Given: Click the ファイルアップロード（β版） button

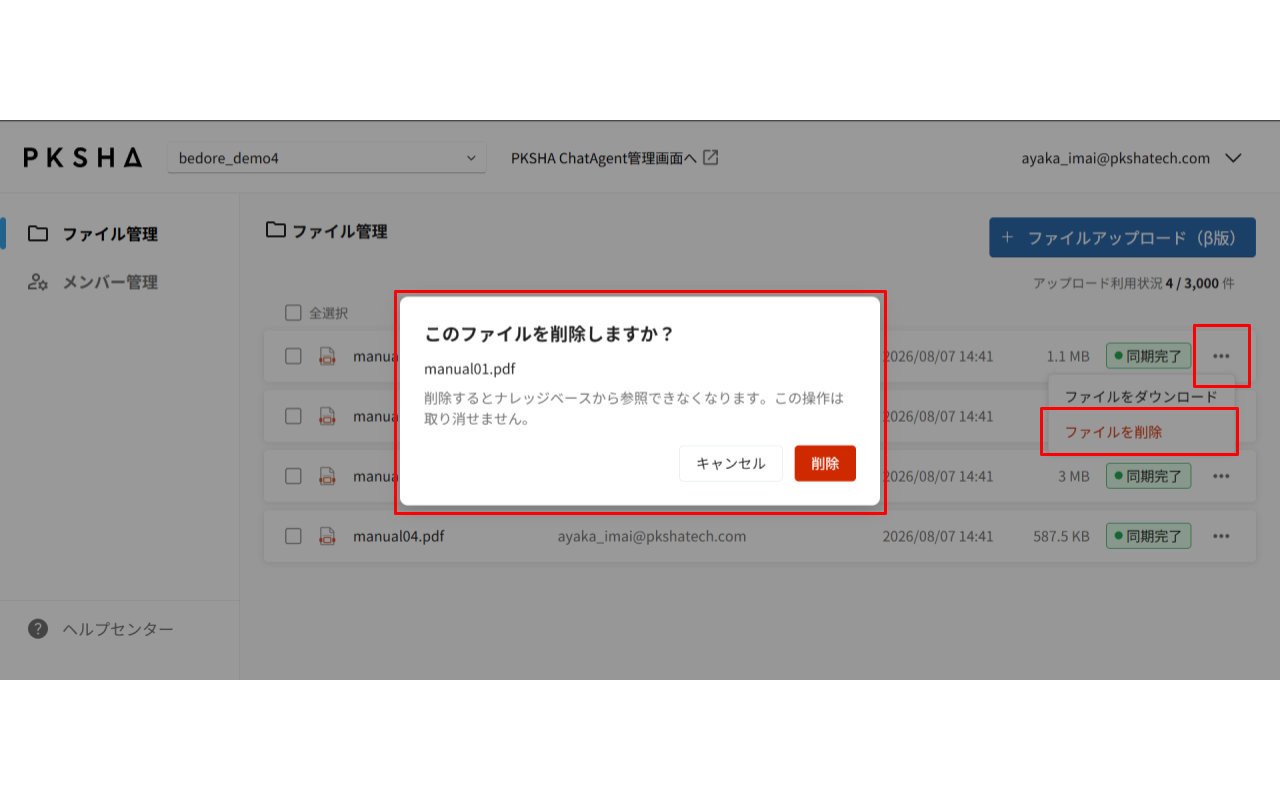Looking at the screenshot, I should click(x=1122, y=238).
